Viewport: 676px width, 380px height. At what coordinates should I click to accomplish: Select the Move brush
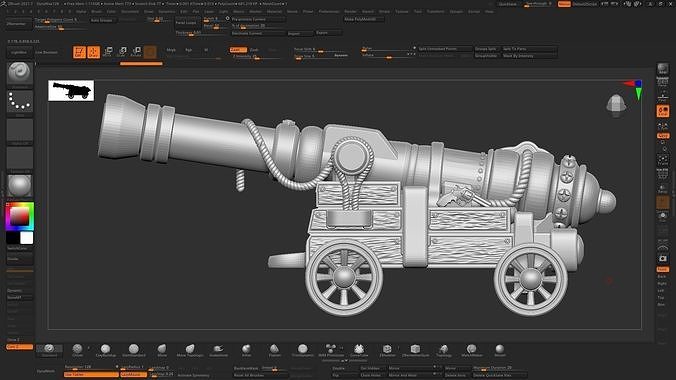pos(162,350)
